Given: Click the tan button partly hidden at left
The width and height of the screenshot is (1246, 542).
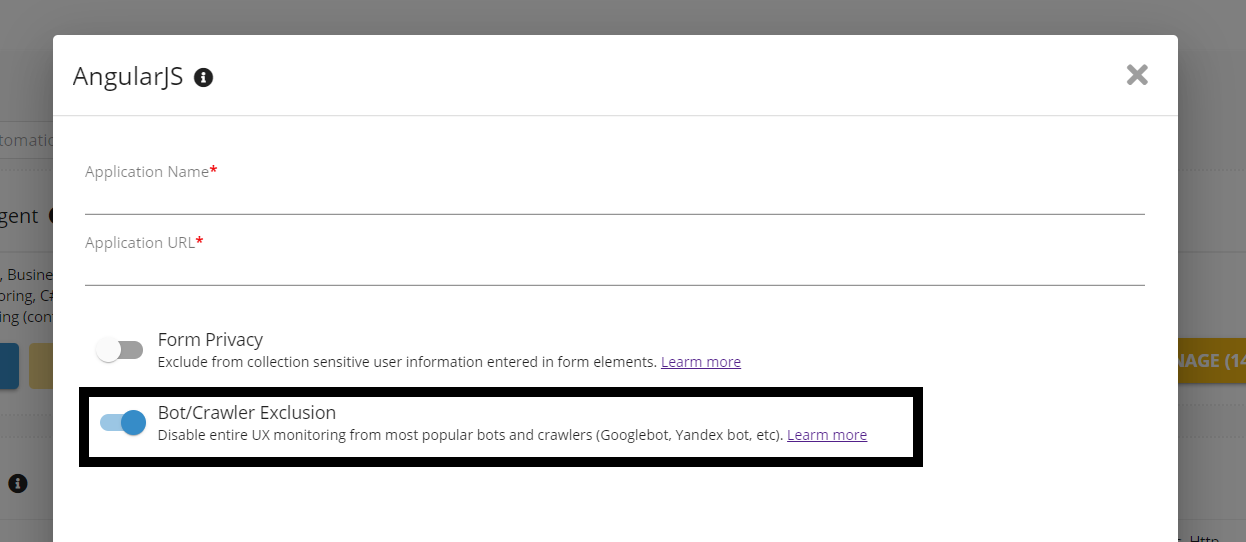Looking at the screenshot, I should tap(41, 366).
